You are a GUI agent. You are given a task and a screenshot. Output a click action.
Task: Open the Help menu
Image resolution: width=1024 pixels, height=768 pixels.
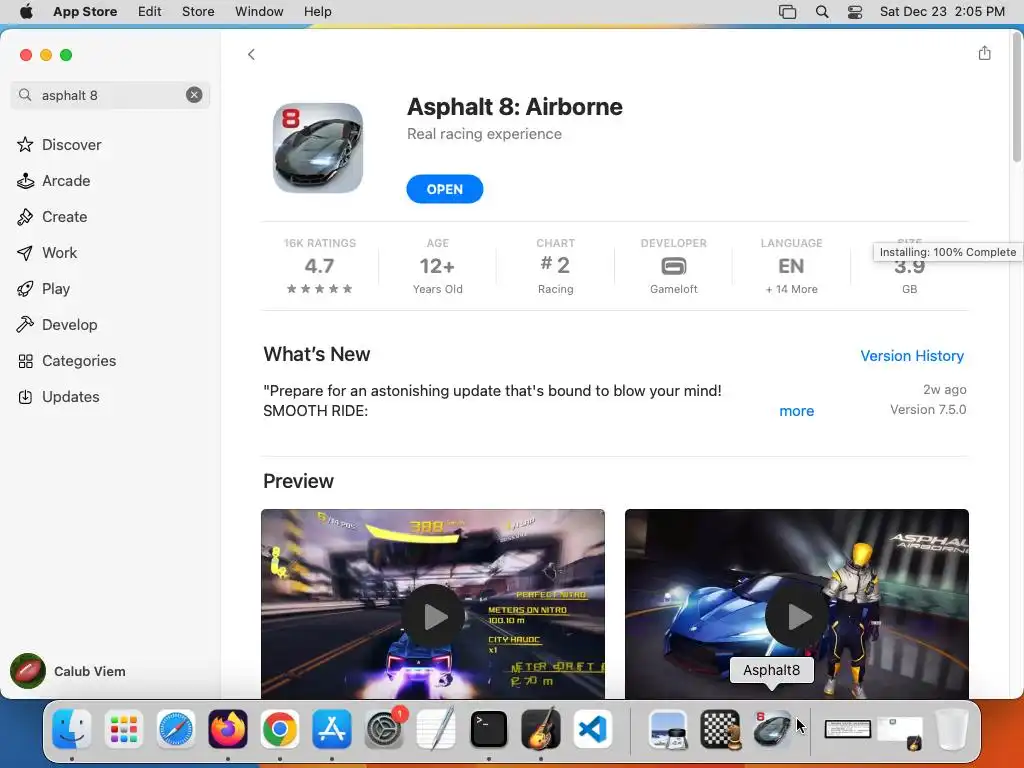pos(317,12)
